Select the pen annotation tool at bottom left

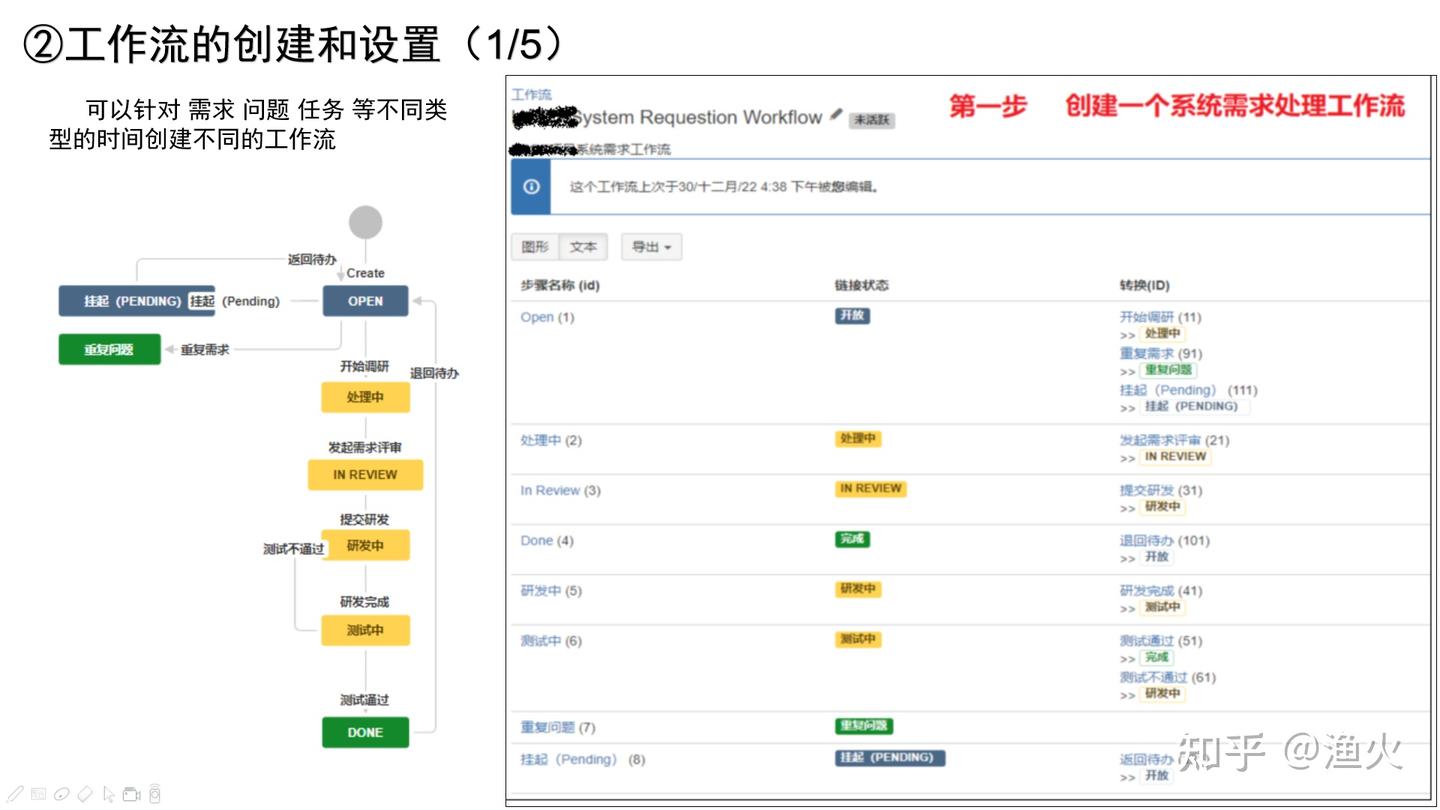(x=16, y=794)
